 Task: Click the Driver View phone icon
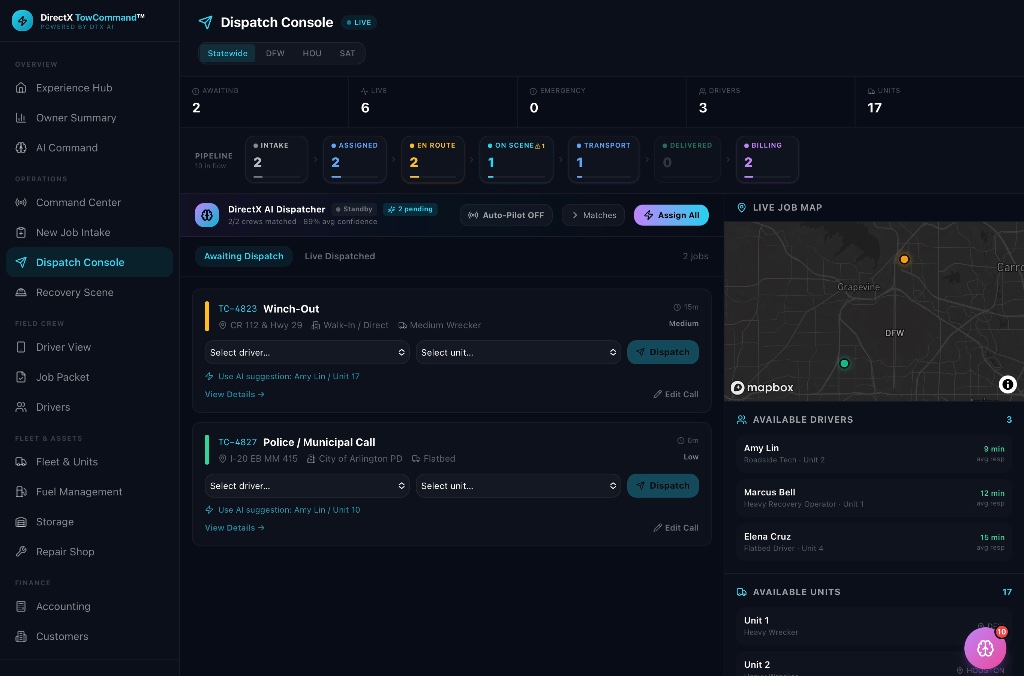pos(21,347)
